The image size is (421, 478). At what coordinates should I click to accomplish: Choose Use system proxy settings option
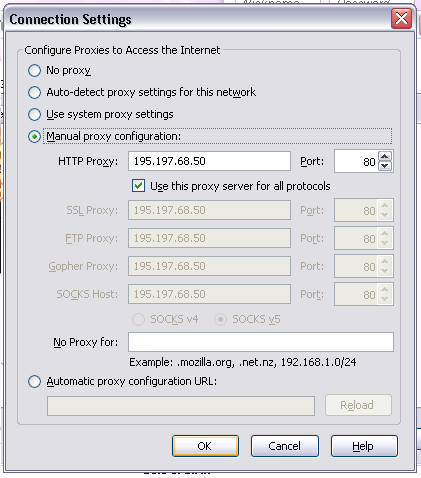click(x=34, y=114)
